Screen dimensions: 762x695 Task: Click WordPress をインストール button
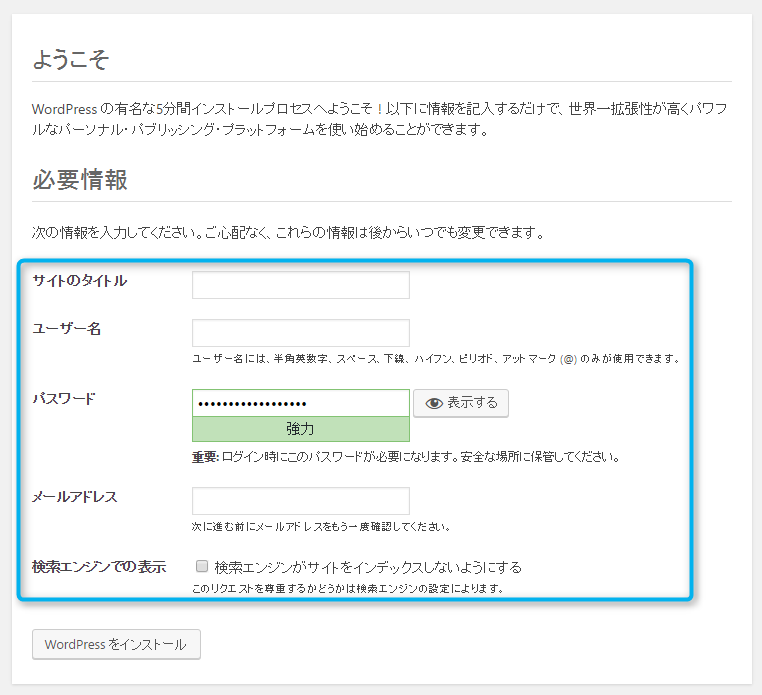pos(116,644)
